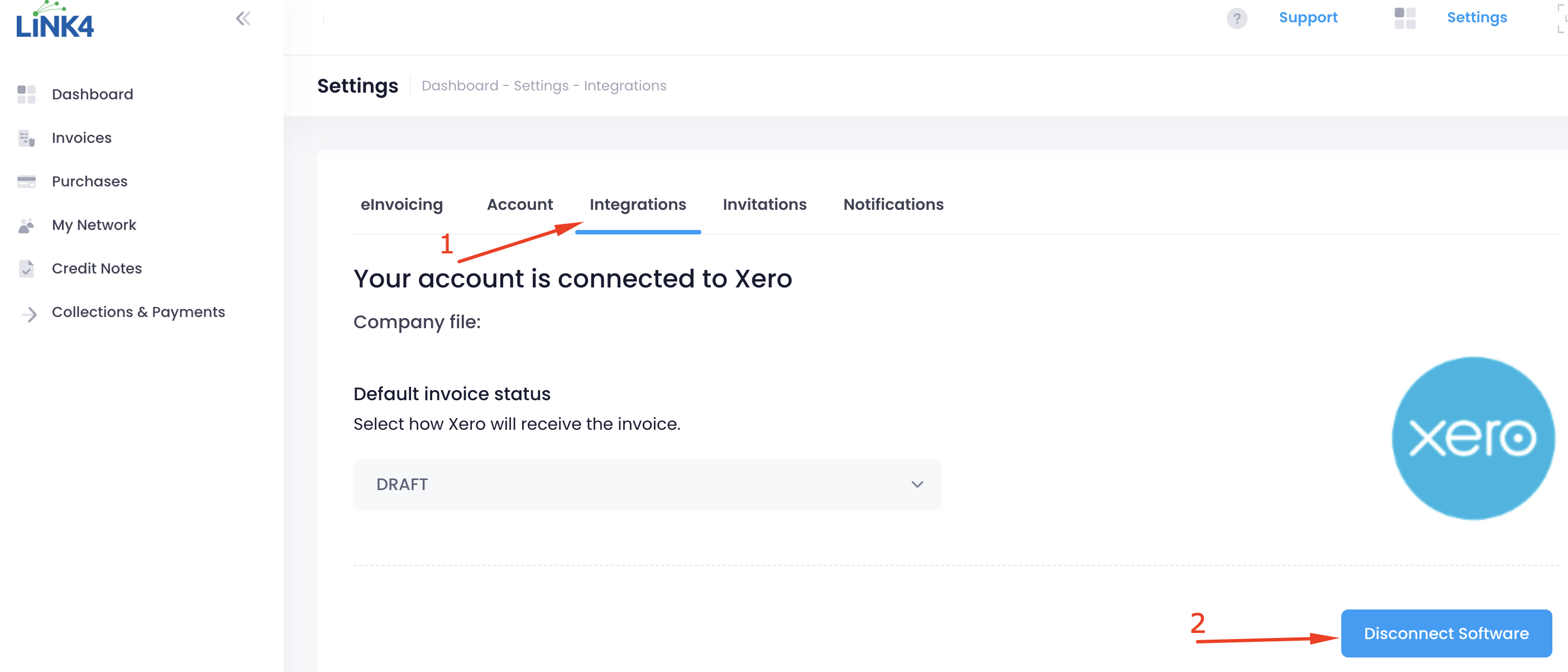Screen dimensions: 1568x672
Task: Click the Xero logo
Action: pyautogui.click(x=1473, y=438)
